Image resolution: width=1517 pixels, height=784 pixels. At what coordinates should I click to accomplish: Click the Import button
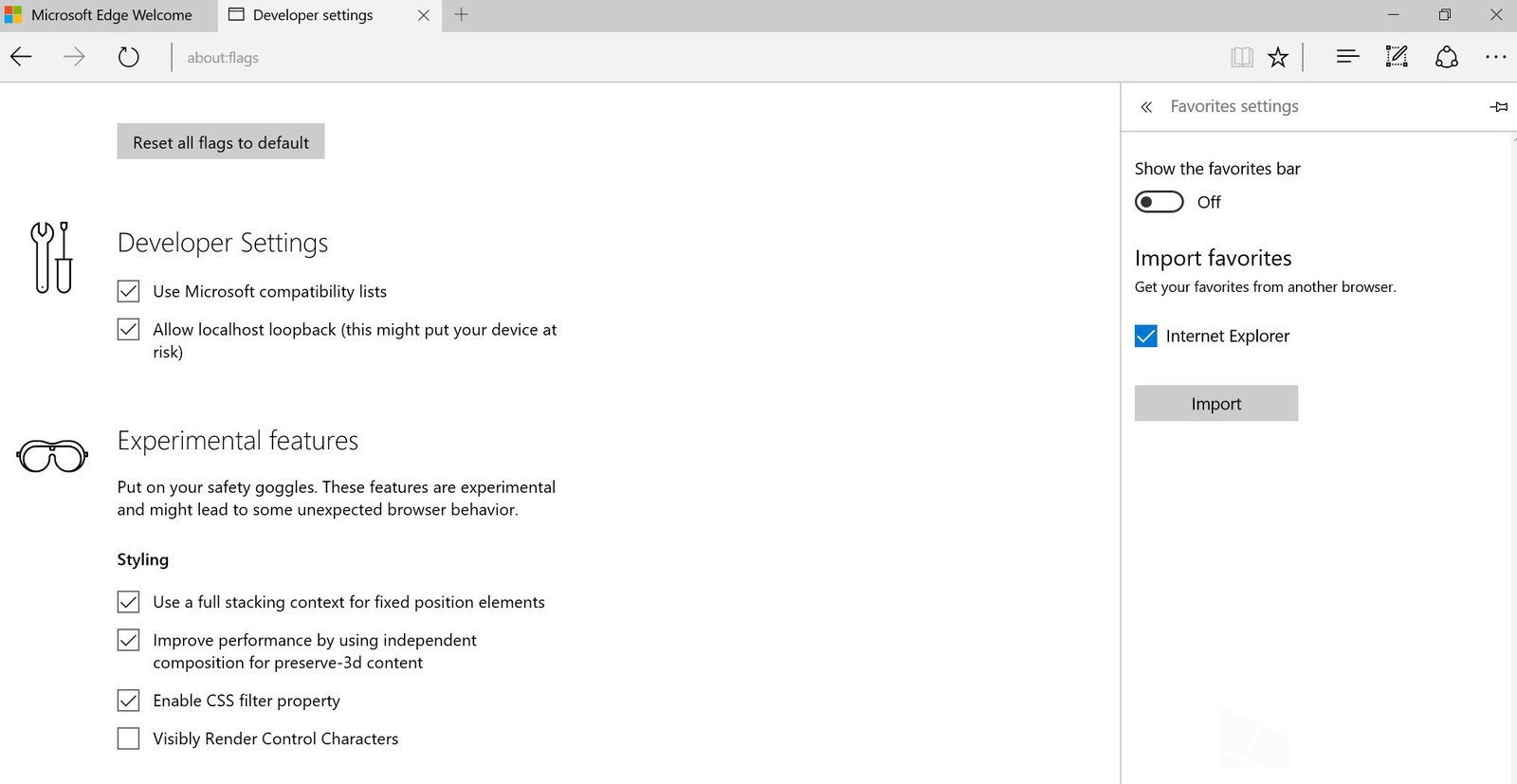[1215, 403]
